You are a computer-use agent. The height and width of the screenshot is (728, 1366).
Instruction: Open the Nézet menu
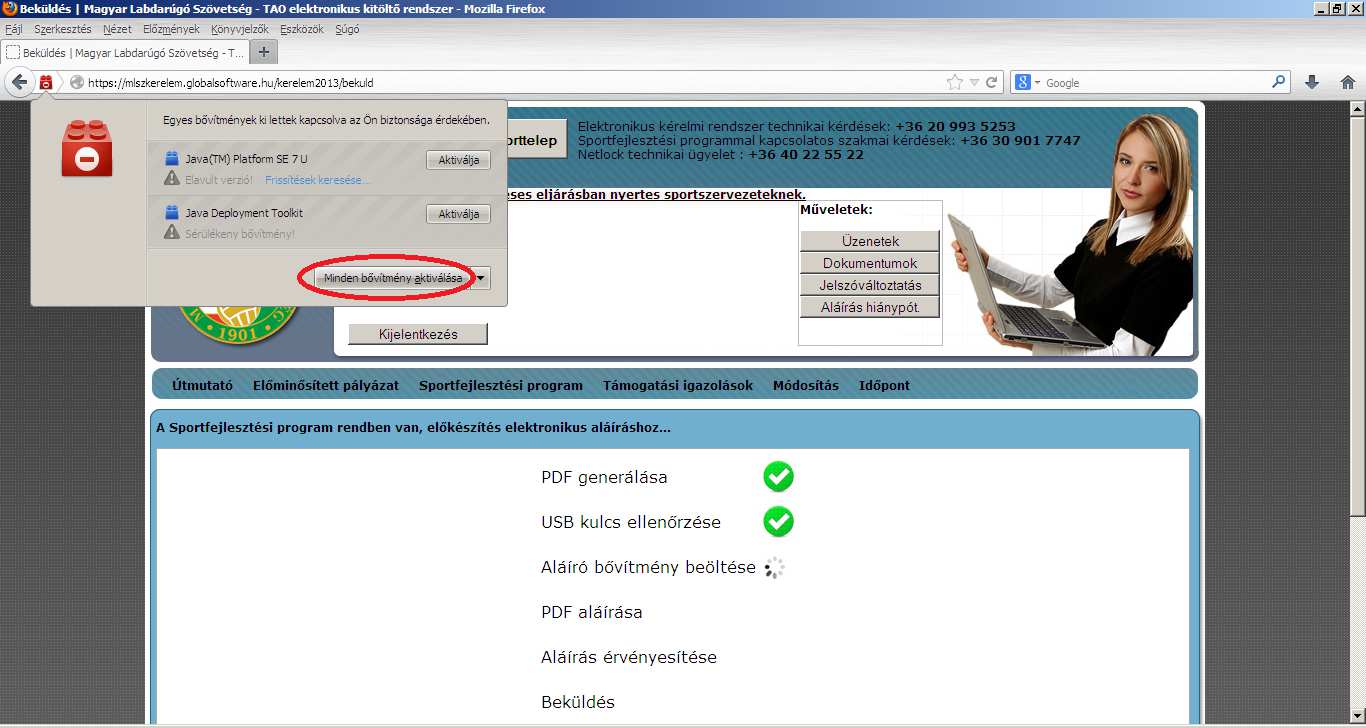click(117, 29)
